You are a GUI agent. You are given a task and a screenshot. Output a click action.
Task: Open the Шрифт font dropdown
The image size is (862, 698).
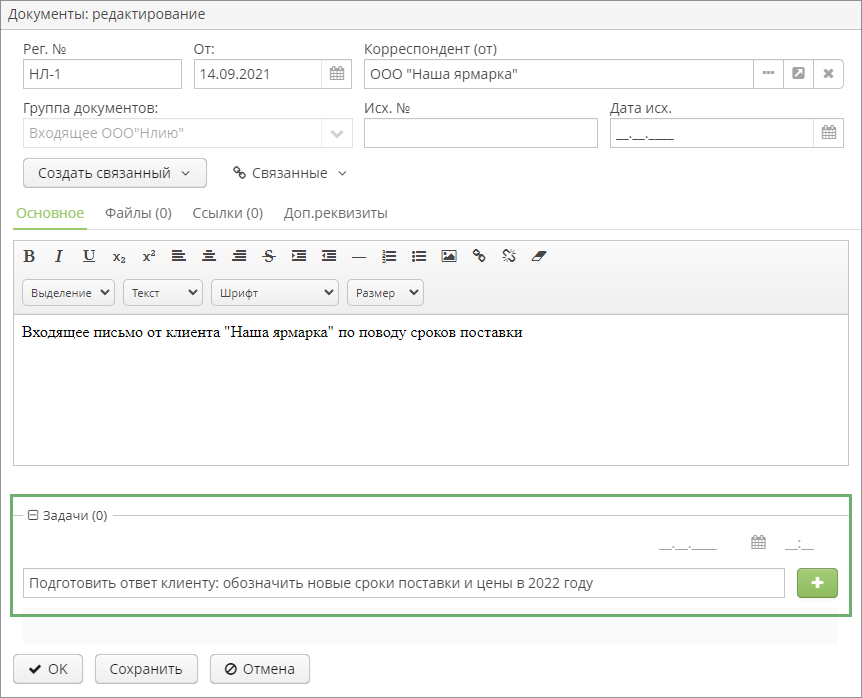tap(274, 293)
